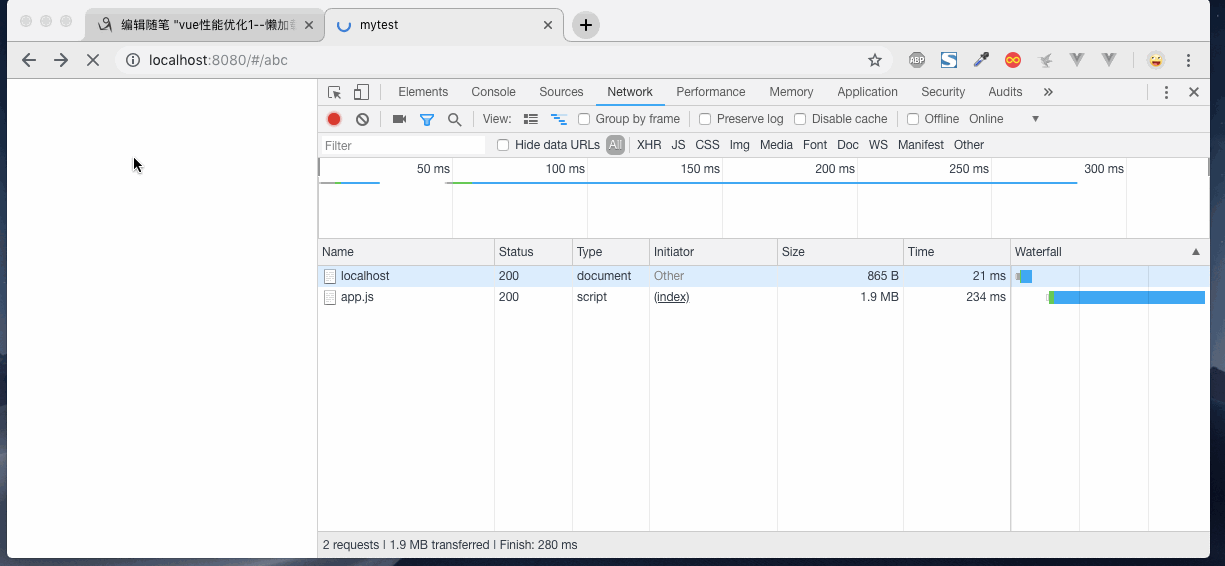
Task: Open DevTools three-dot customize menu
Action: (x=1166, y=92)
